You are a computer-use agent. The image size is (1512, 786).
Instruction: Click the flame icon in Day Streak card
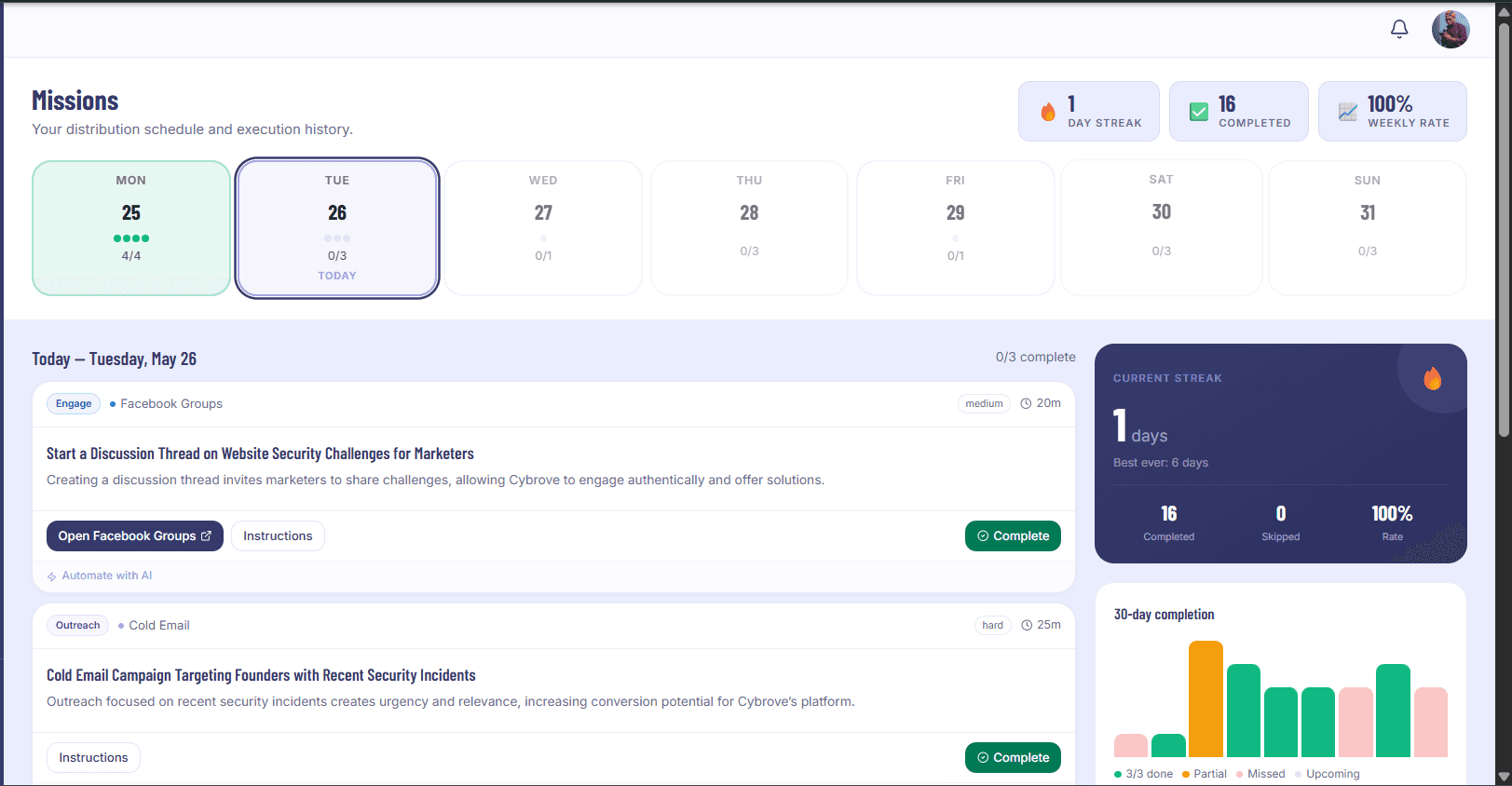(x=1048, y=112)
